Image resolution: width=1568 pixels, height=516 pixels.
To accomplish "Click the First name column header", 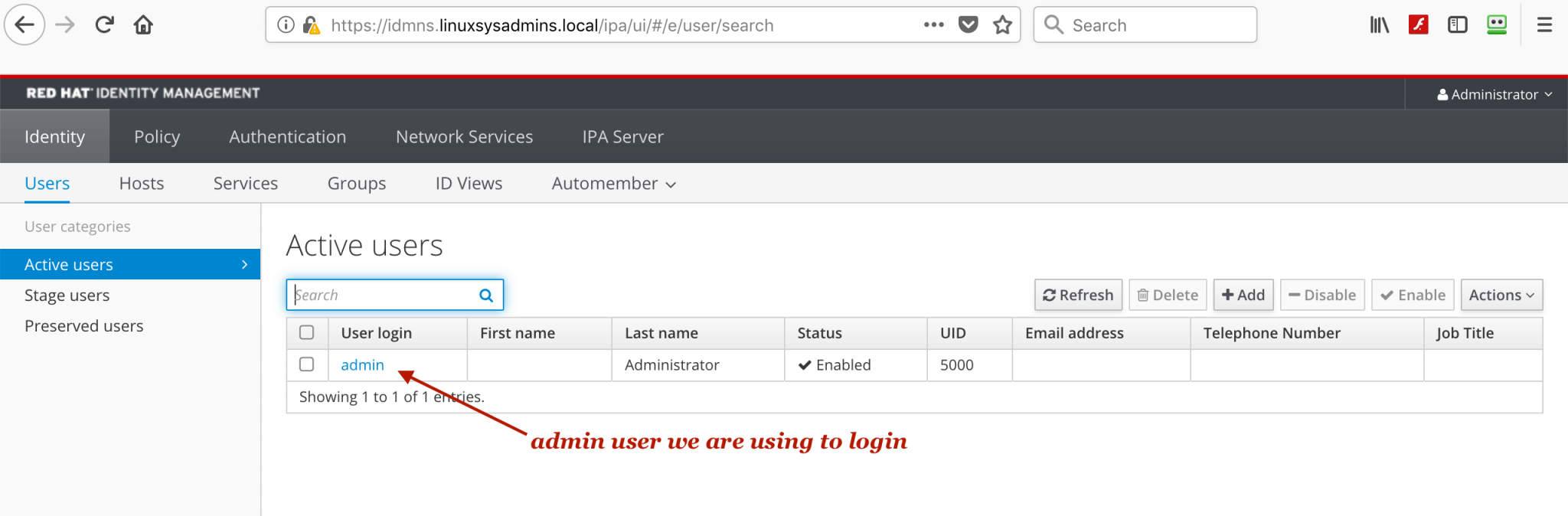I will click(x=540, y=333).
